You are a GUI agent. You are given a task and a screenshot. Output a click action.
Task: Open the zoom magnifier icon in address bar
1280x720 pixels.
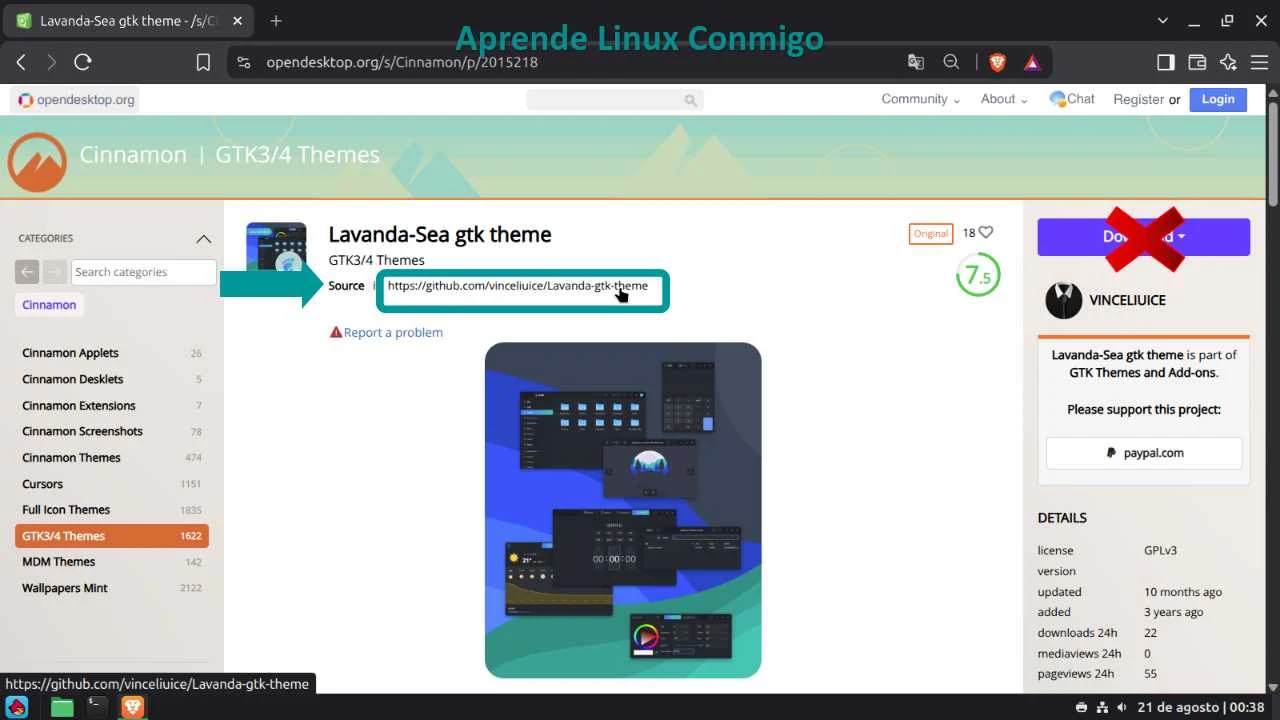coord(951,62)
